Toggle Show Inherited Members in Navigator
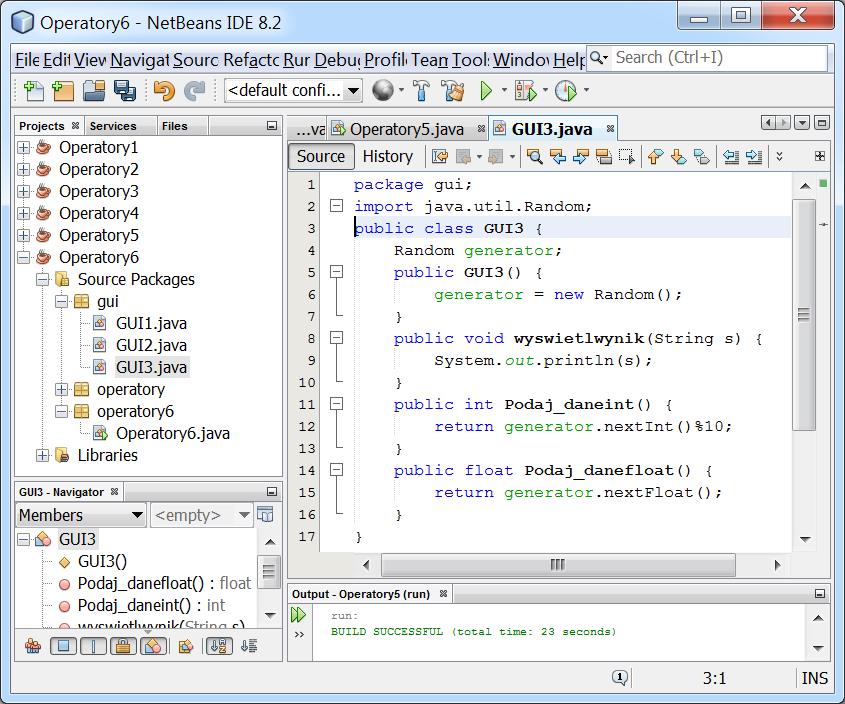The width and height of the screenshot is (845, 704). 33,646
